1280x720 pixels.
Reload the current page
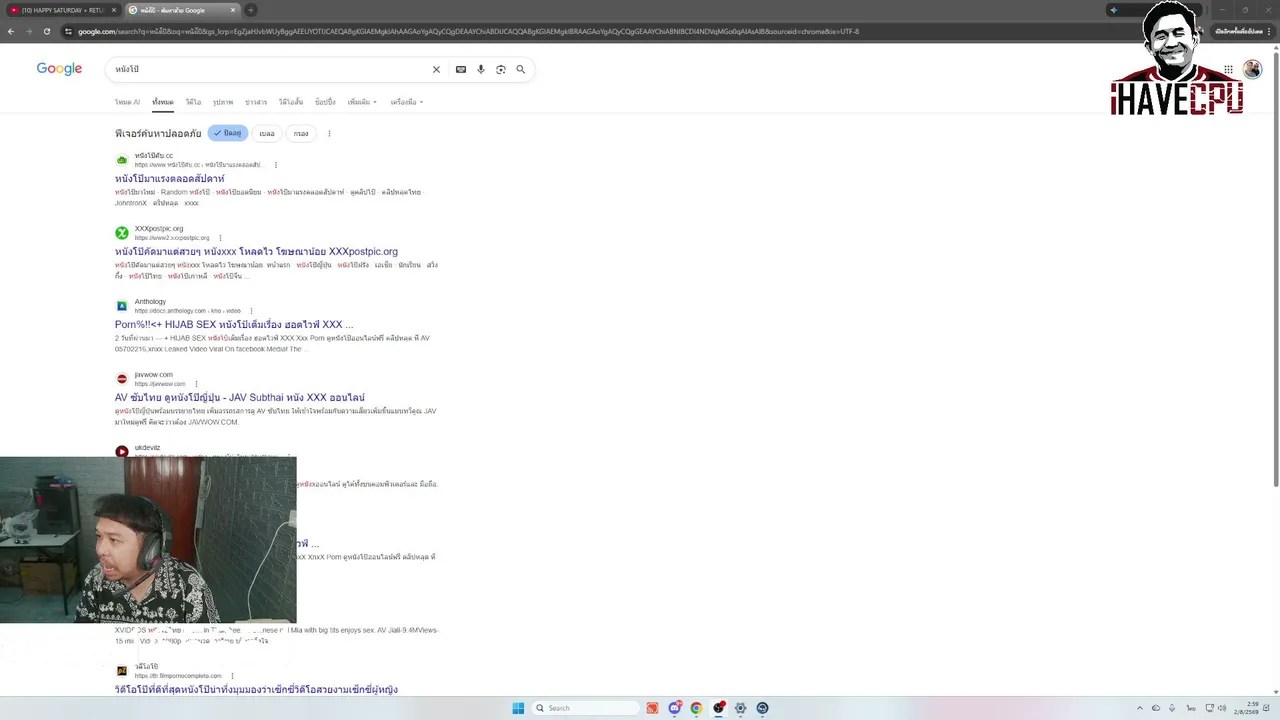[46, 31]
